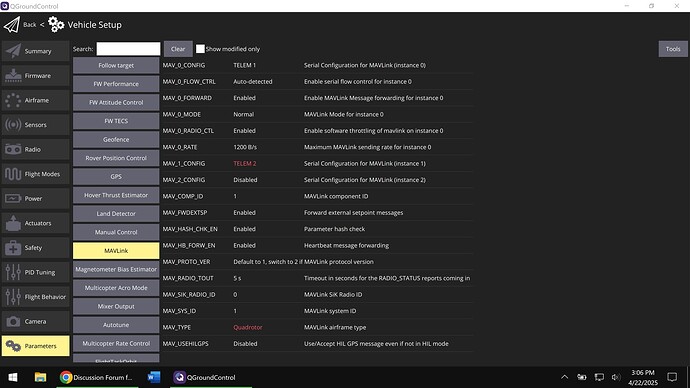Screen dimensions: 690x388
Task: Select the Mixer Output group
Action: (116, 306)
